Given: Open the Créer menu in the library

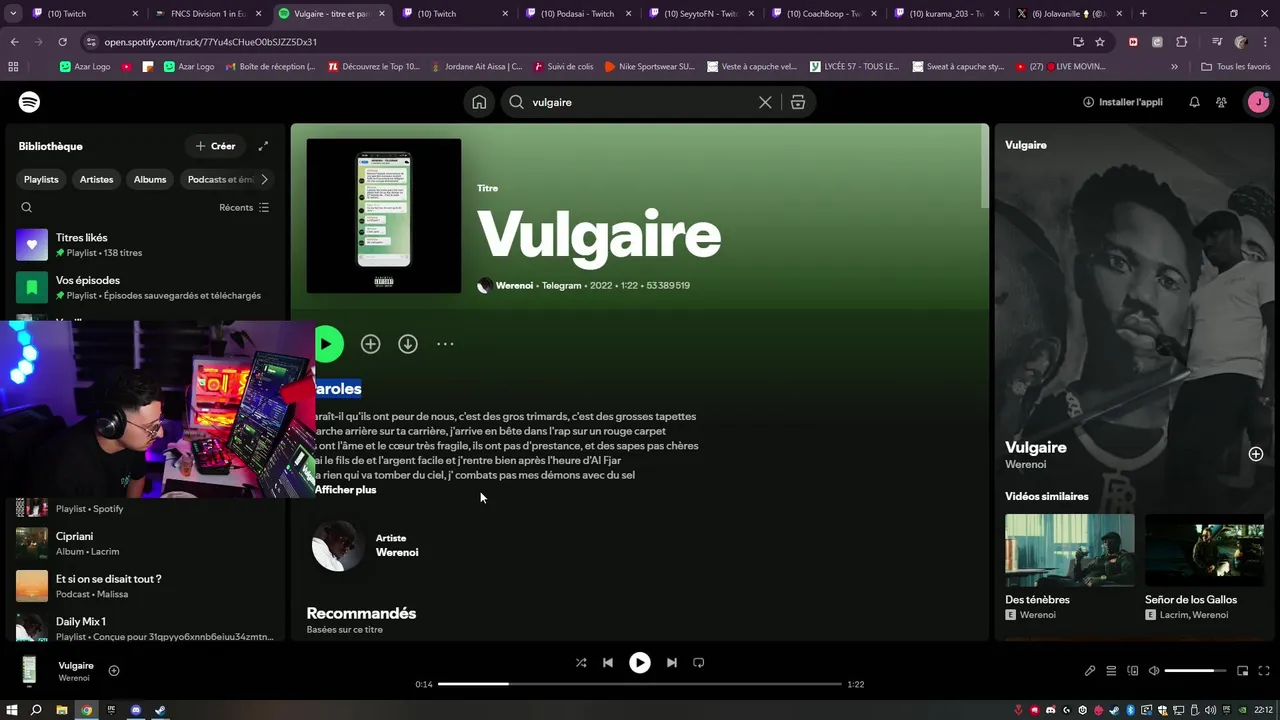Looking at the screenshot, I should tap(215, 146).
